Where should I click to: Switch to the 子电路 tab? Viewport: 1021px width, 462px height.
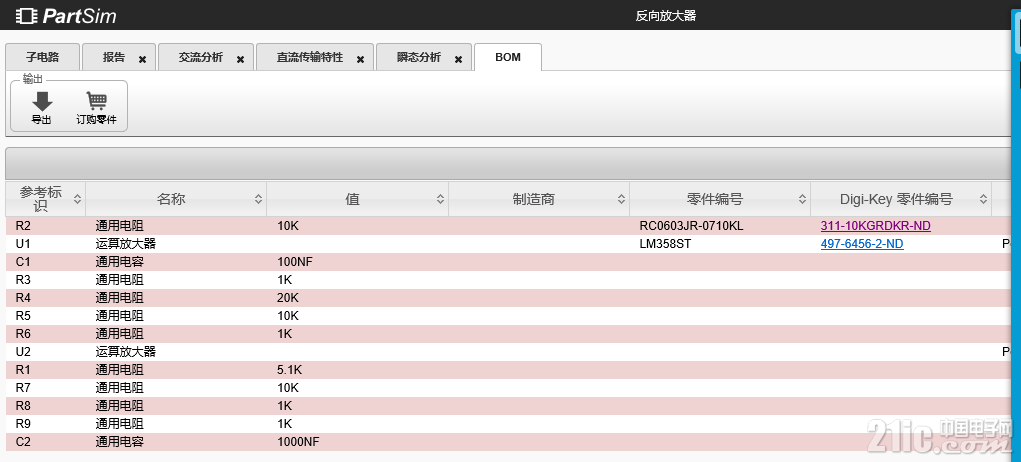click(x=42, y=57)
